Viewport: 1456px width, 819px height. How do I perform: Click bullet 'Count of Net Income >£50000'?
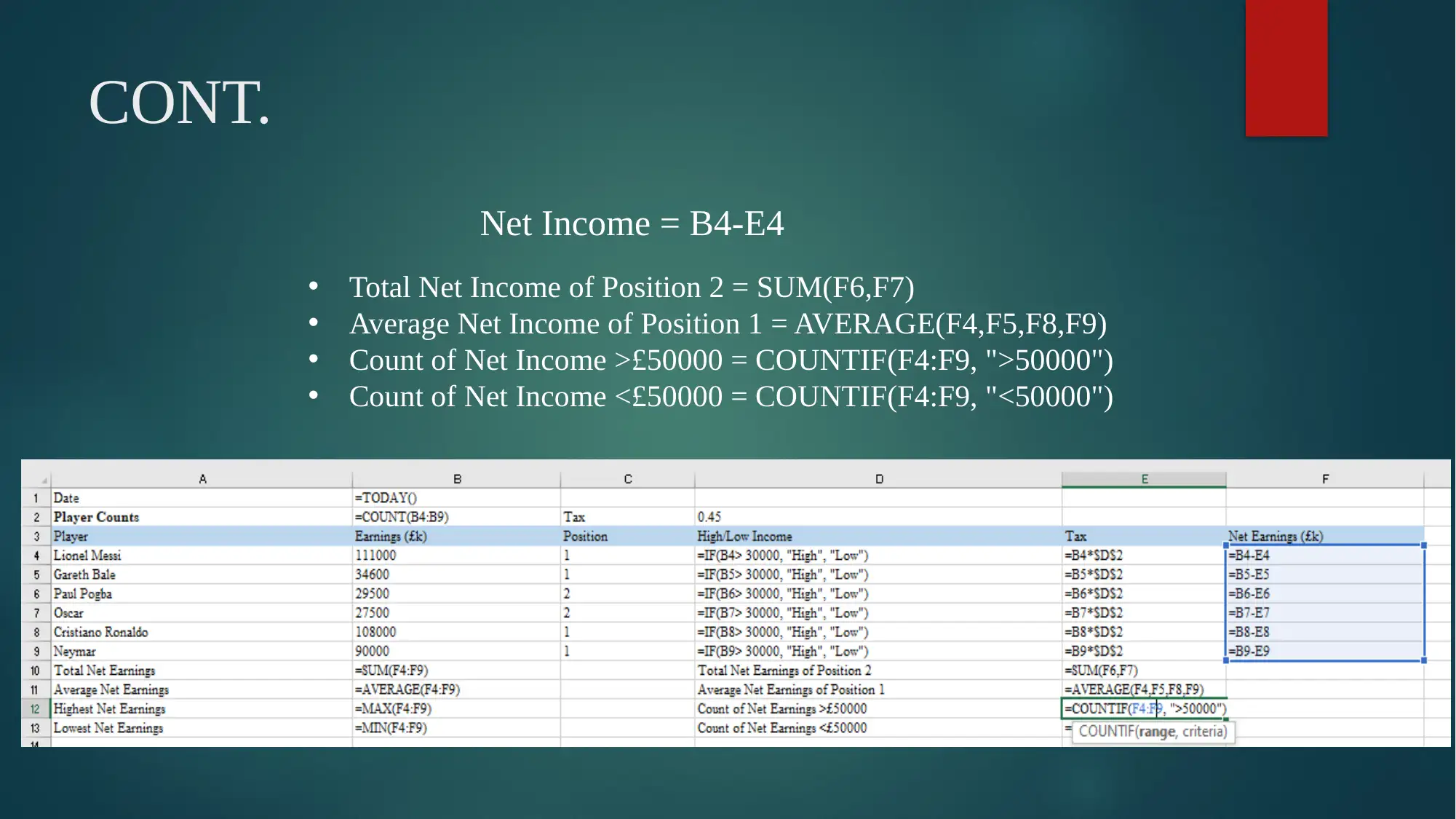(x=731, y=360)
